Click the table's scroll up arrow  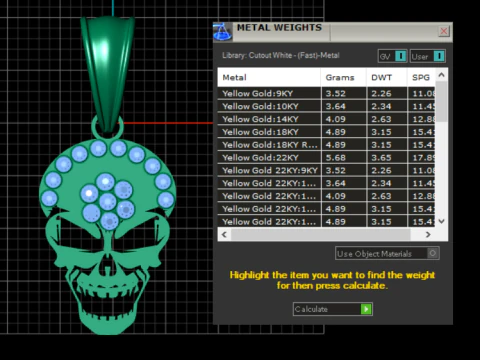(441, 75)
